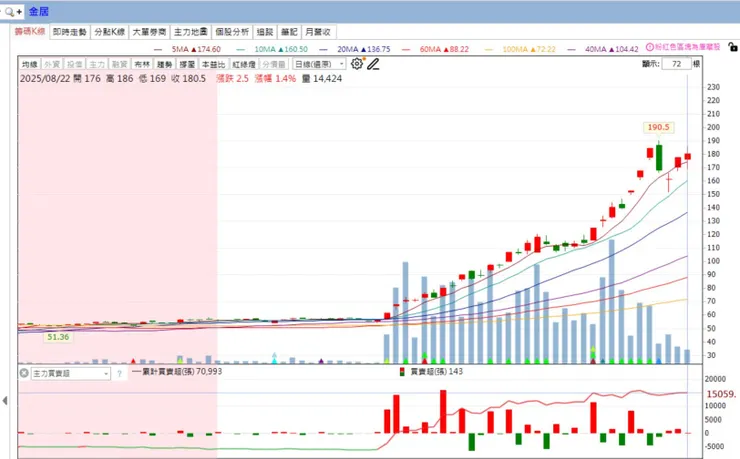Screen dimensions: 740x459
Task: Click the 金居 stock name
Action: 39,11
